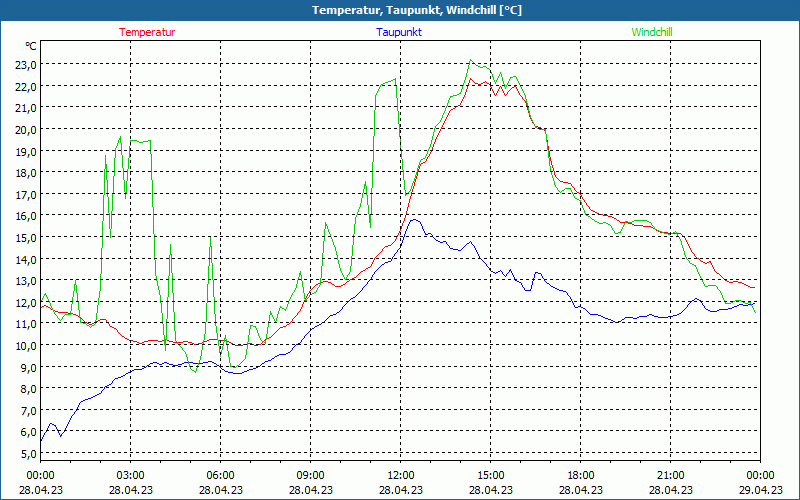Click the 29.04.23 date label
The image size is (800, 500).
[760, 490]
